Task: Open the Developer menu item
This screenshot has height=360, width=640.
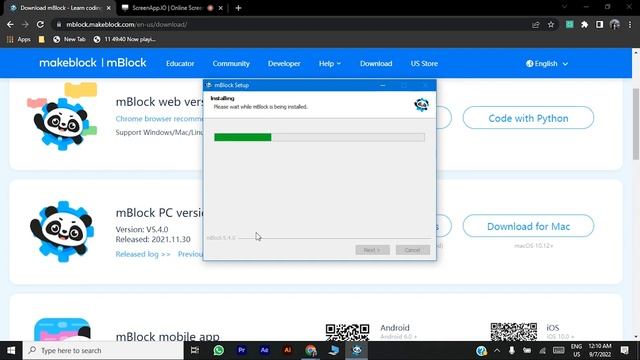Action: 284,64
